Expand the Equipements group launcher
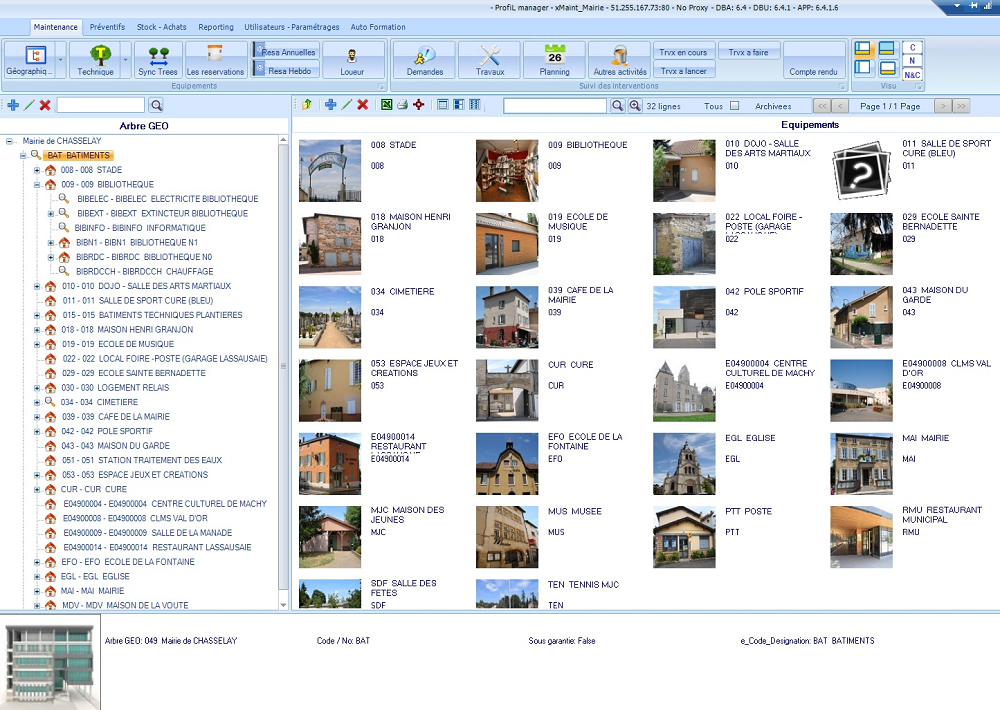The image size is (1000, 710). [x=381, y=86]
